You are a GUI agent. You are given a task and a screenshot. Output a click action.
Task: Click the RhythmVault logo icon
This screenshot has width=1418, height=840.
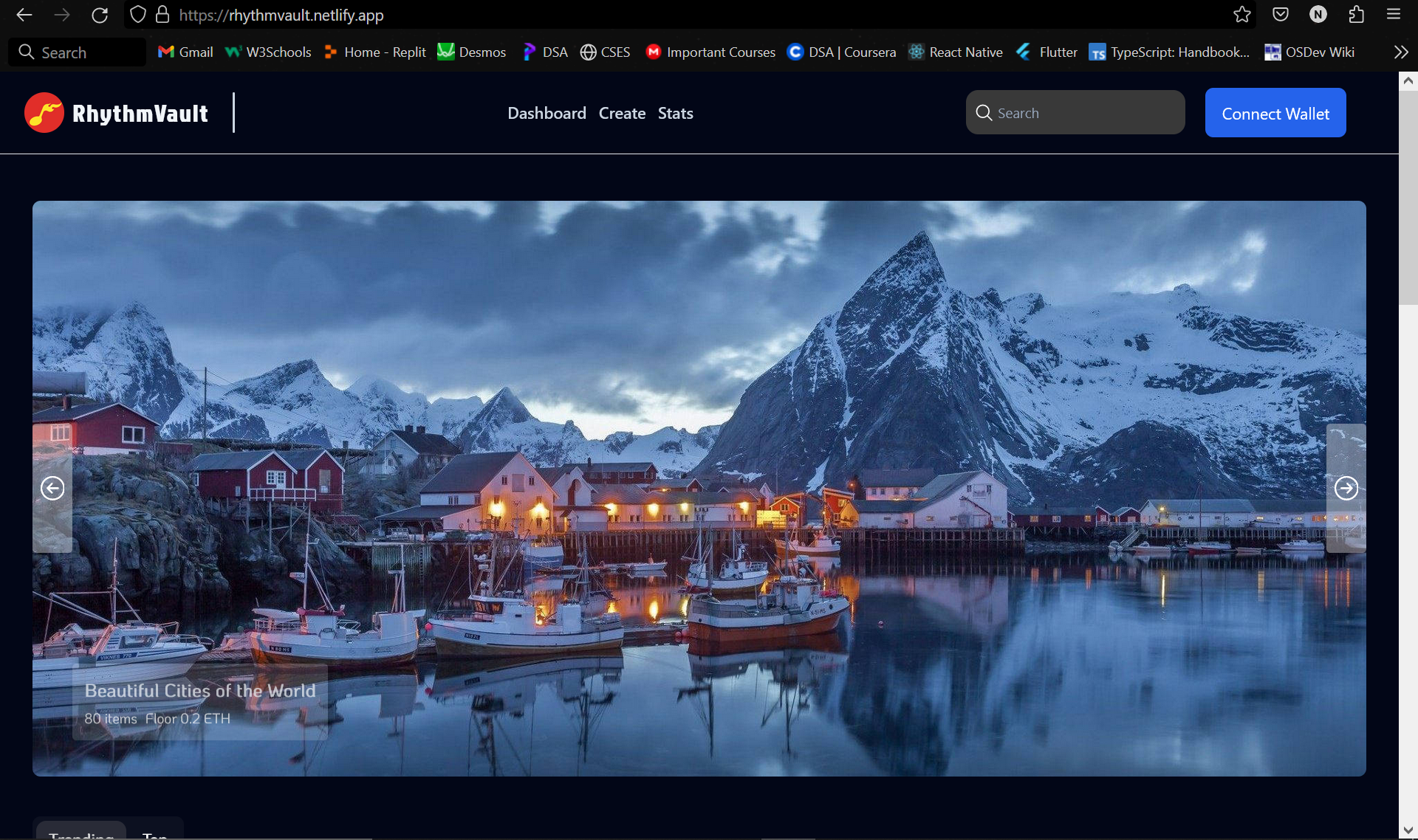[44, 113]
